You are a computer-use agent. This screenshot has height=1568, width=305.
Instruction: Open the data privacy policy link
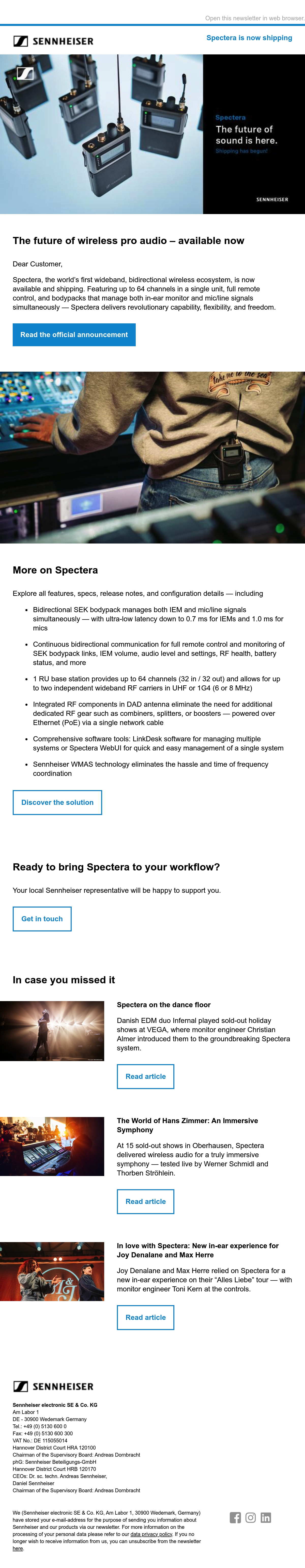[x=151, y=1534]
